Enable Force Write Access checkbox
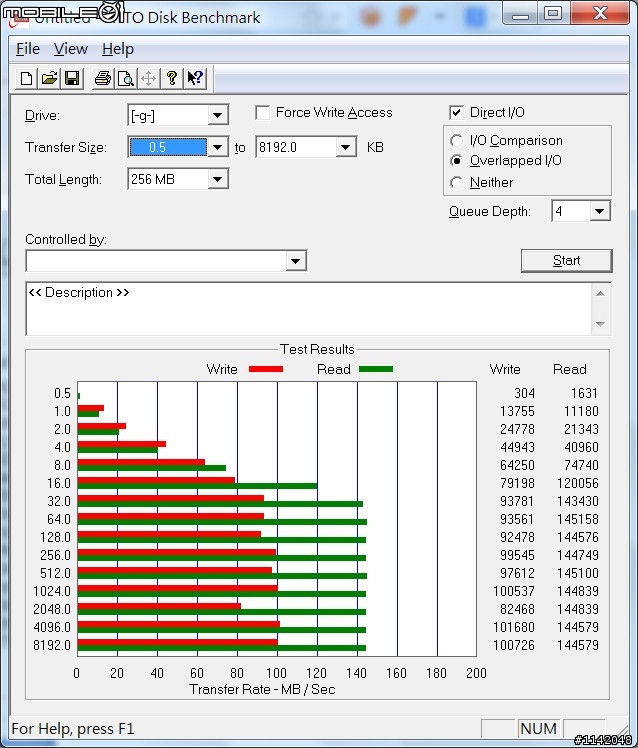This screenshot has height=748, width=638. click(262, 113)
